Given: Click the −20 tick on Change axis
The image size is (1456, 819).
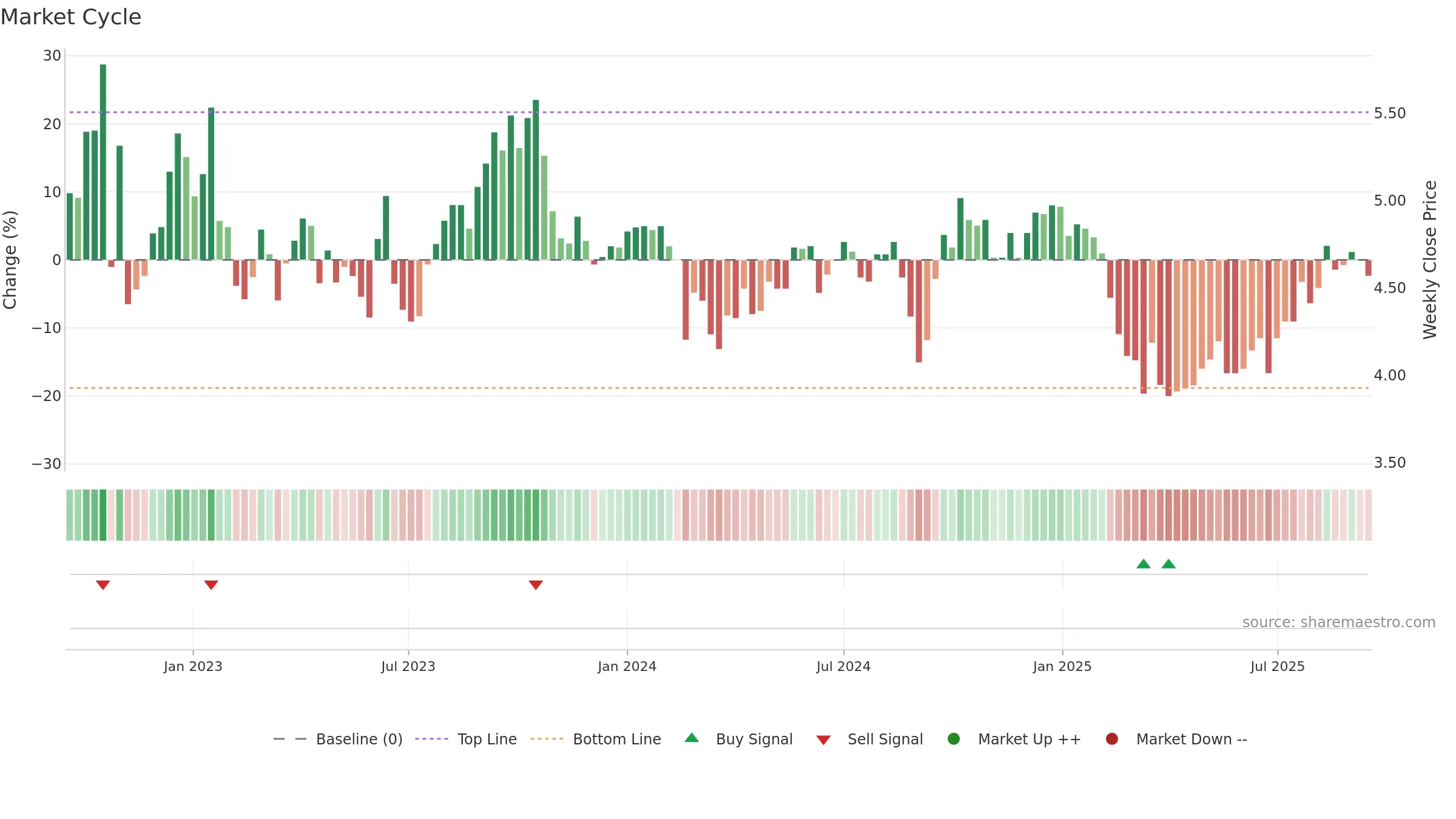Looking at the screenshot, I should (47, 396).
